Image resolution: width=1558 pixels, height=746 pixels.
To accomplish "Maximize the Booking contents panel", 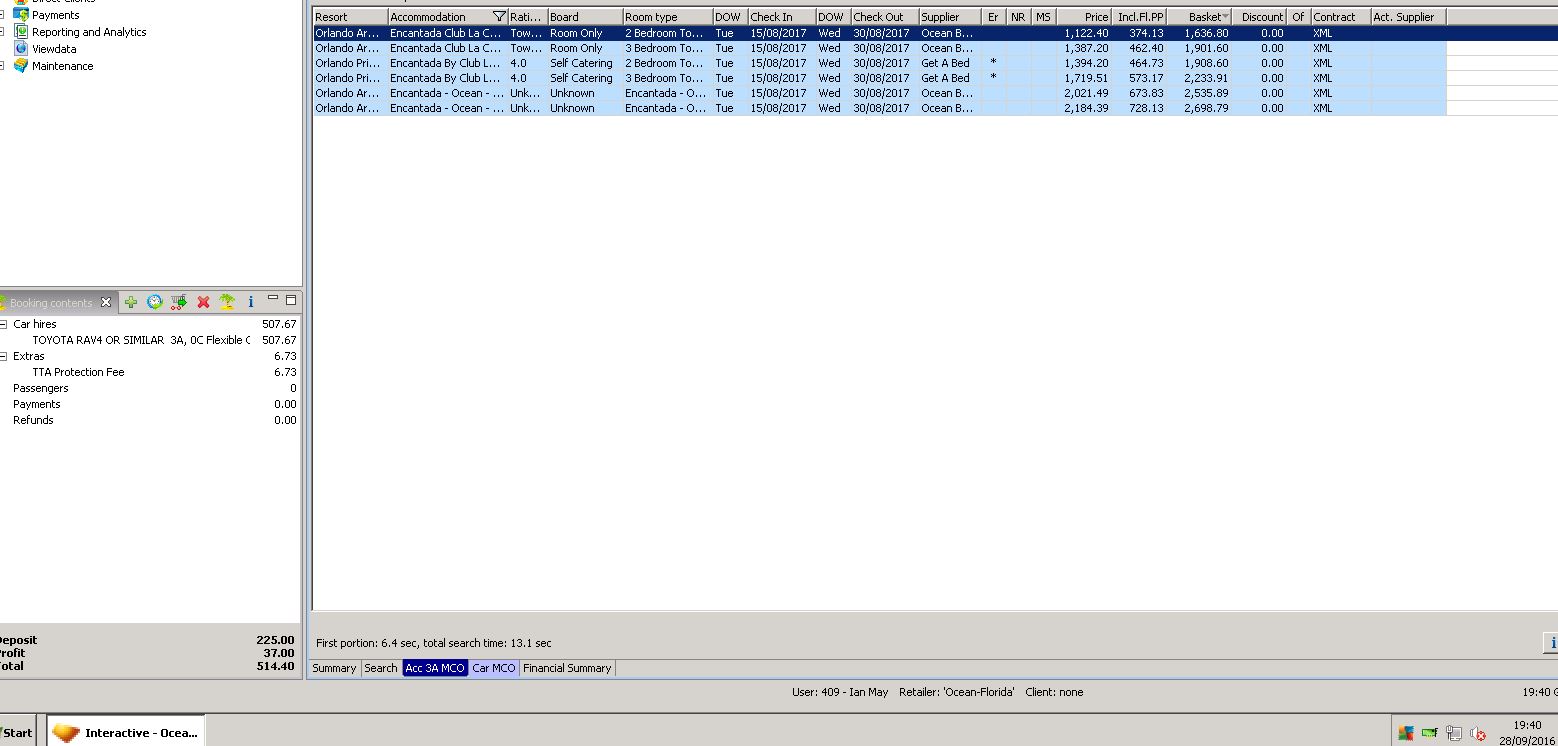I will [x=291, y=299].
